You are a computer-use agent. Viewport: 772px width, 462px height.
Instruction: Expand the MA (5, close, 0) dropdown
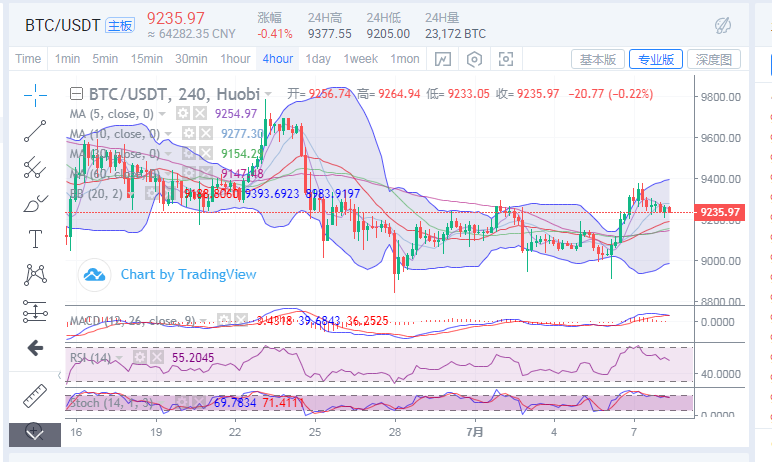point(162,114)
